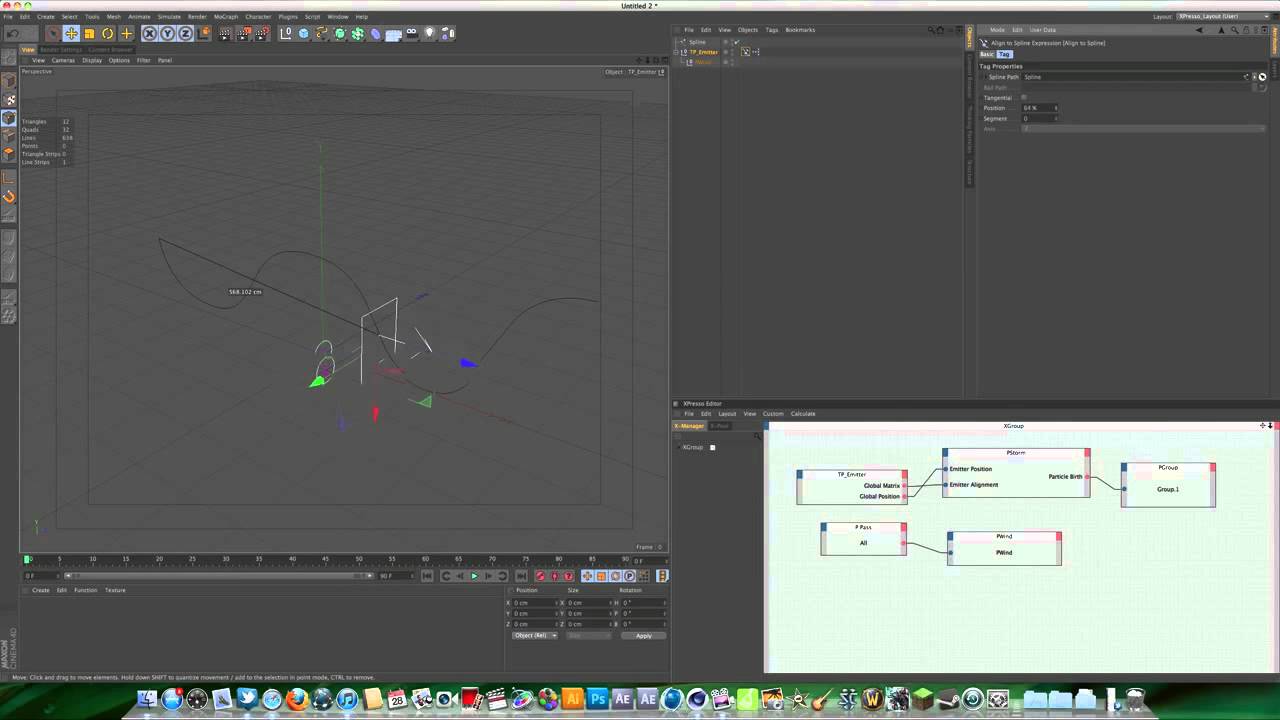The width and height of the screenshot is (1280, 720).
Task: Open the Layout dropdown at top right
Action: point(1224,17)
